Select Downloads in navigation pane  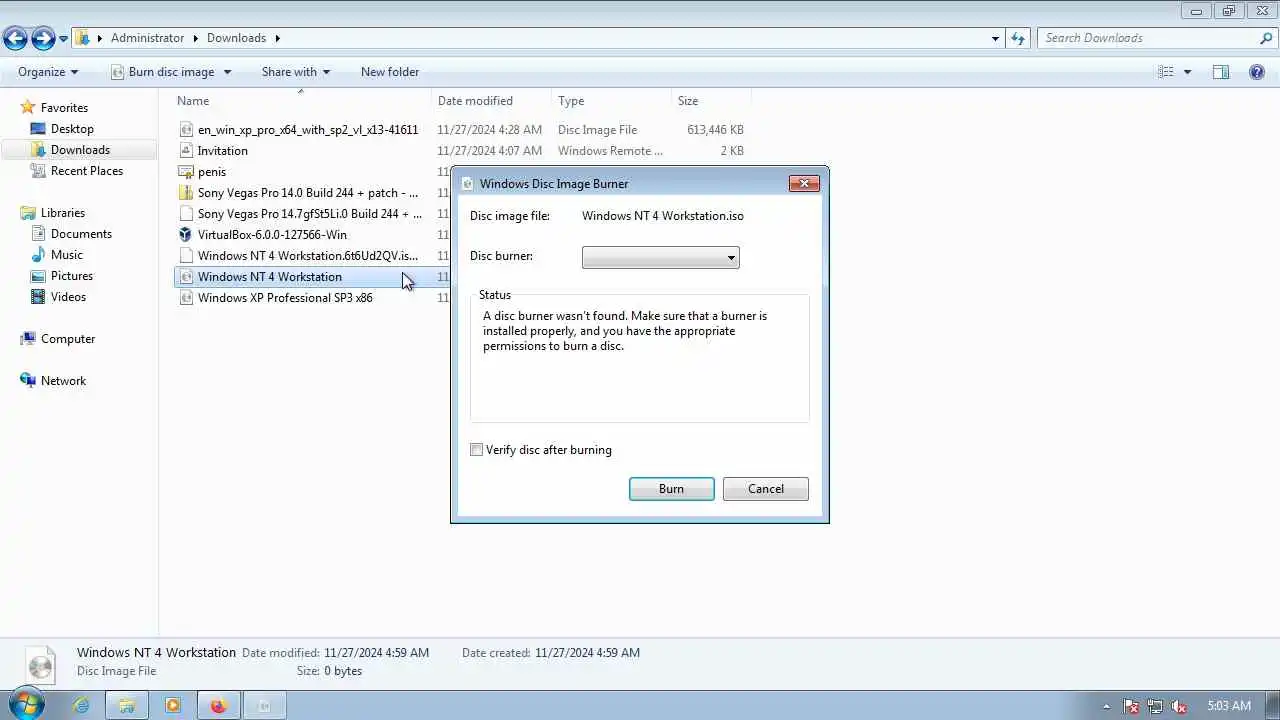pyautogui.click(x=80, y=150)
